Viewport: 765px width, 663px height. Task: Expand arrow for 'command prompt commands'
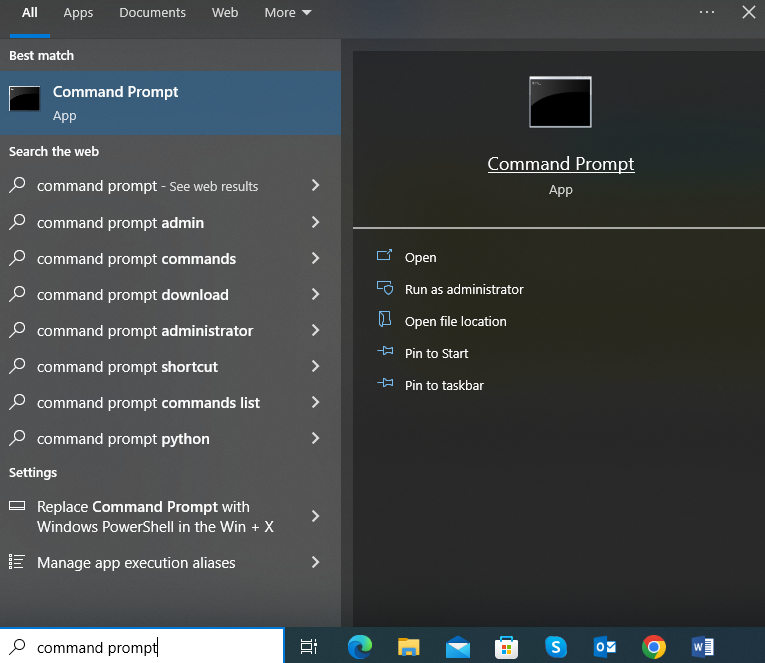click(316, 258)
